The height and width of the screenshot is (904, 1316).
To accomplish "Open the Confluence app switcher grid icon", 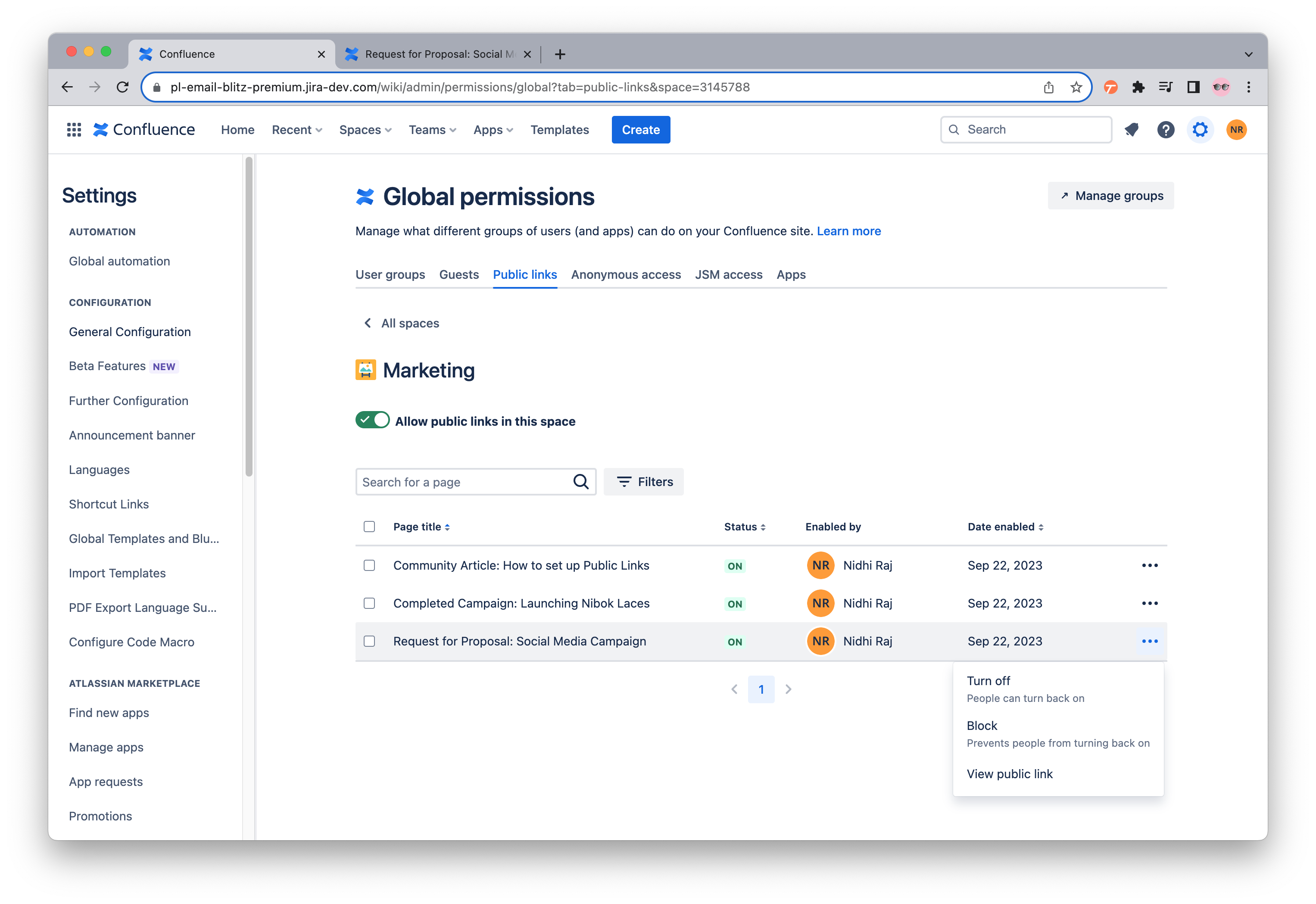I will (x=74, y=129).
